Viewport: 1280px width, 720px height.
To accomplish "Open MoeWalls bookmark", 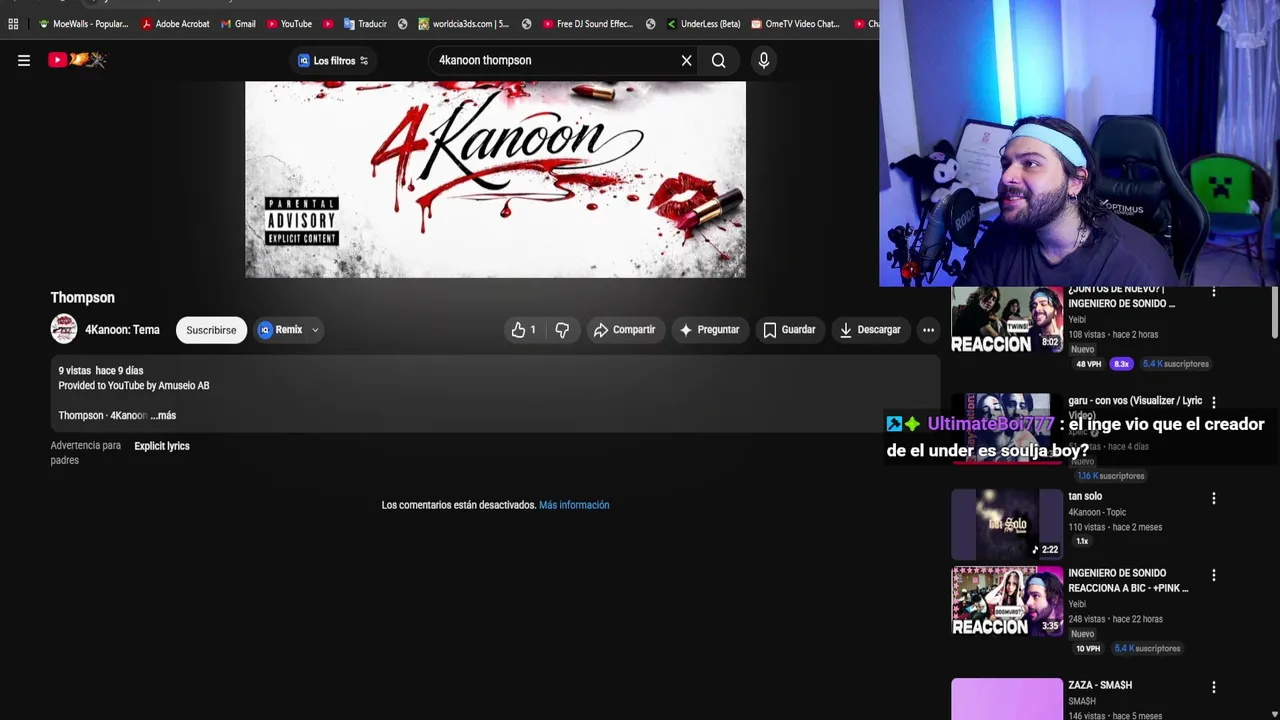I will (83, 24).
